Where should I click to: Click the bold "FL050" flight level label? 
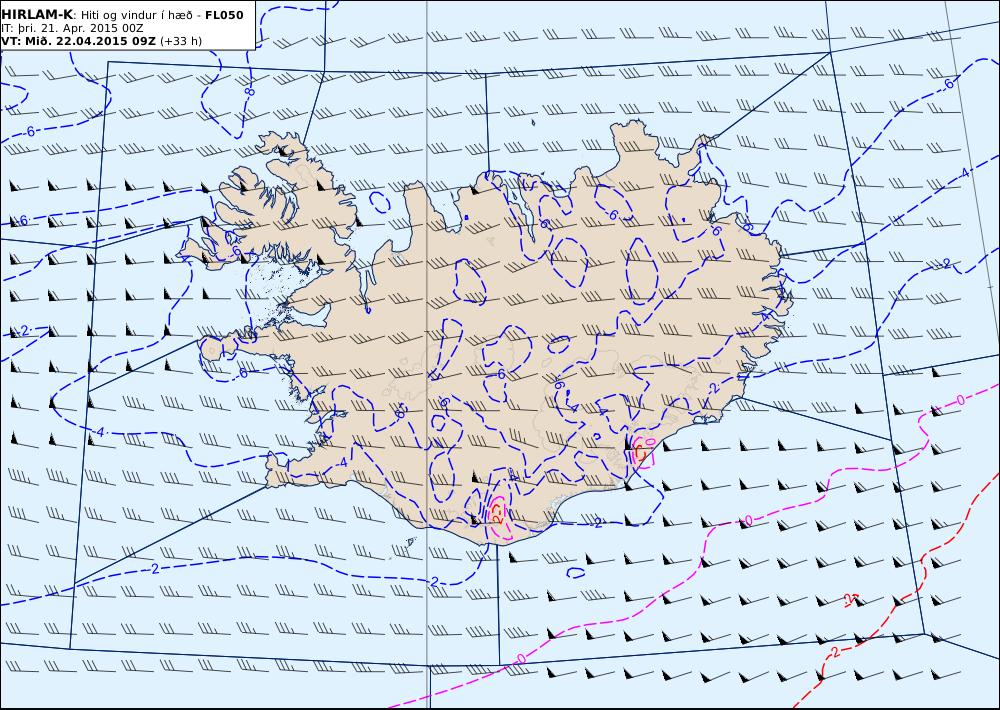224,15
